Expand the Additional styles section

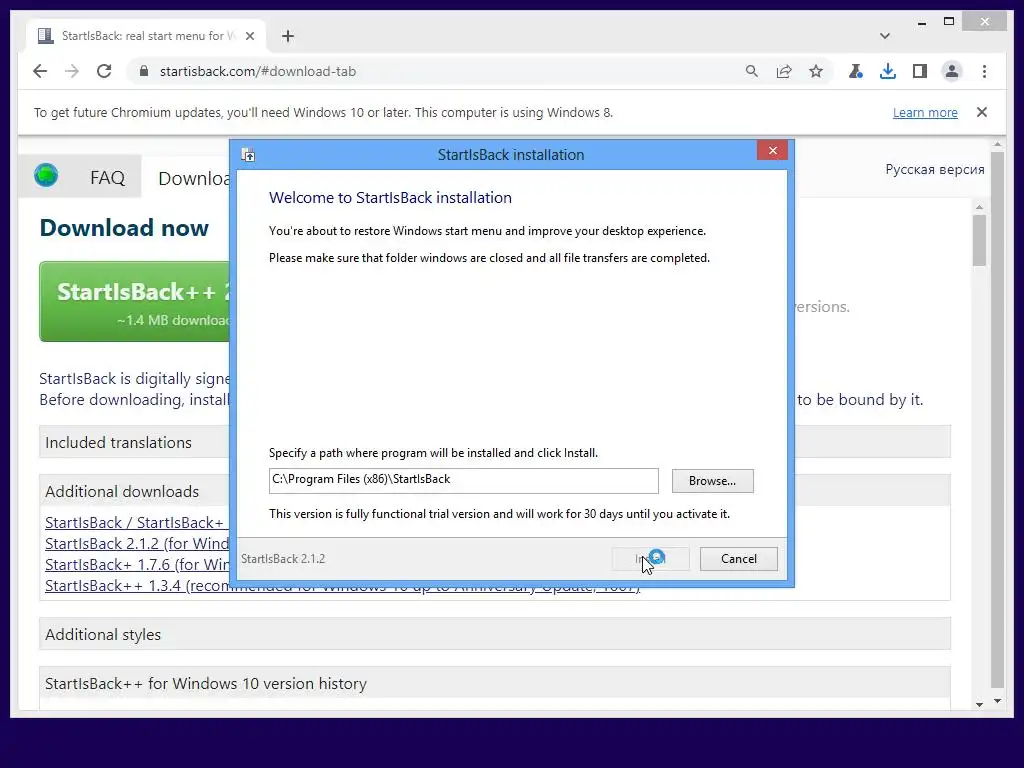point(494,634)
